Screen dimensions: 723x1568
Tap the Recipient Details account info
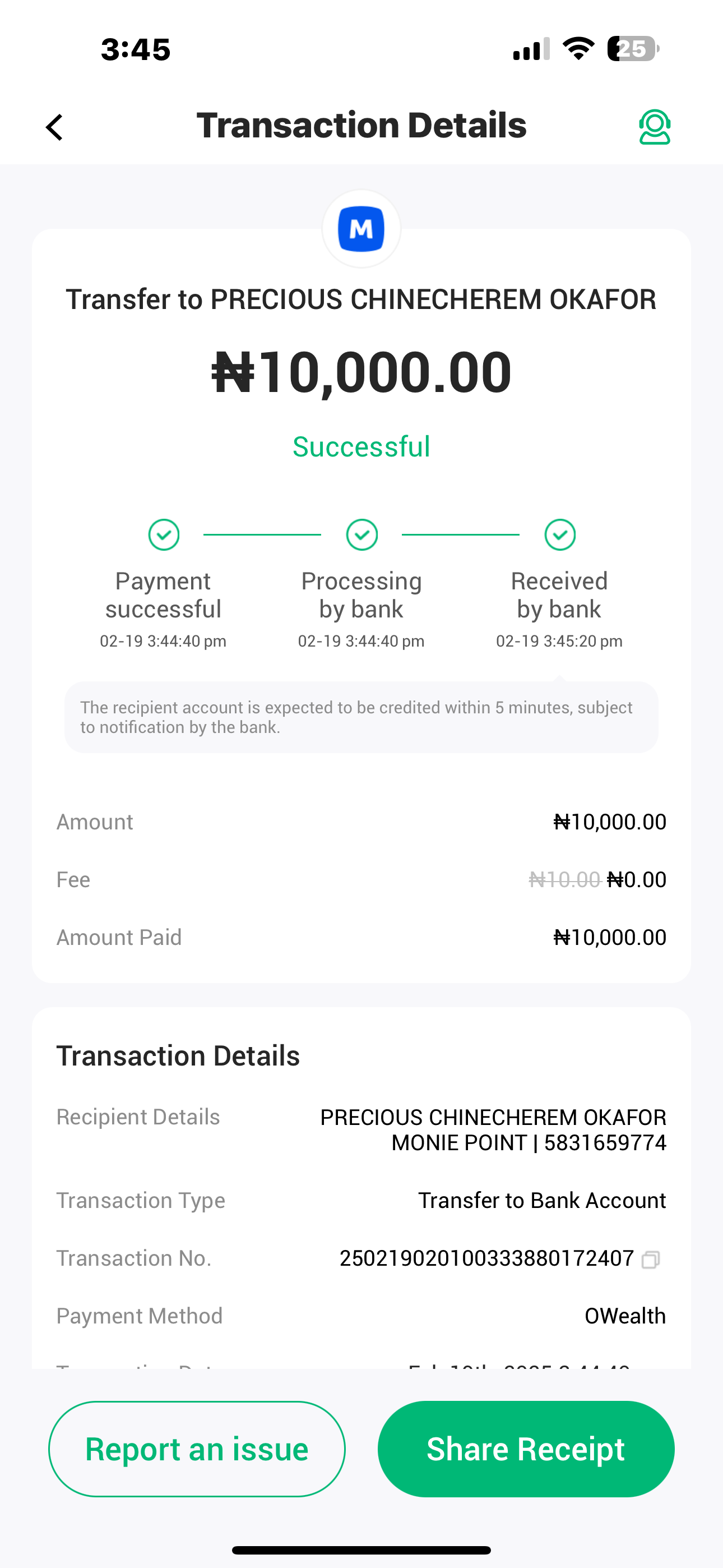point(493,1130)
